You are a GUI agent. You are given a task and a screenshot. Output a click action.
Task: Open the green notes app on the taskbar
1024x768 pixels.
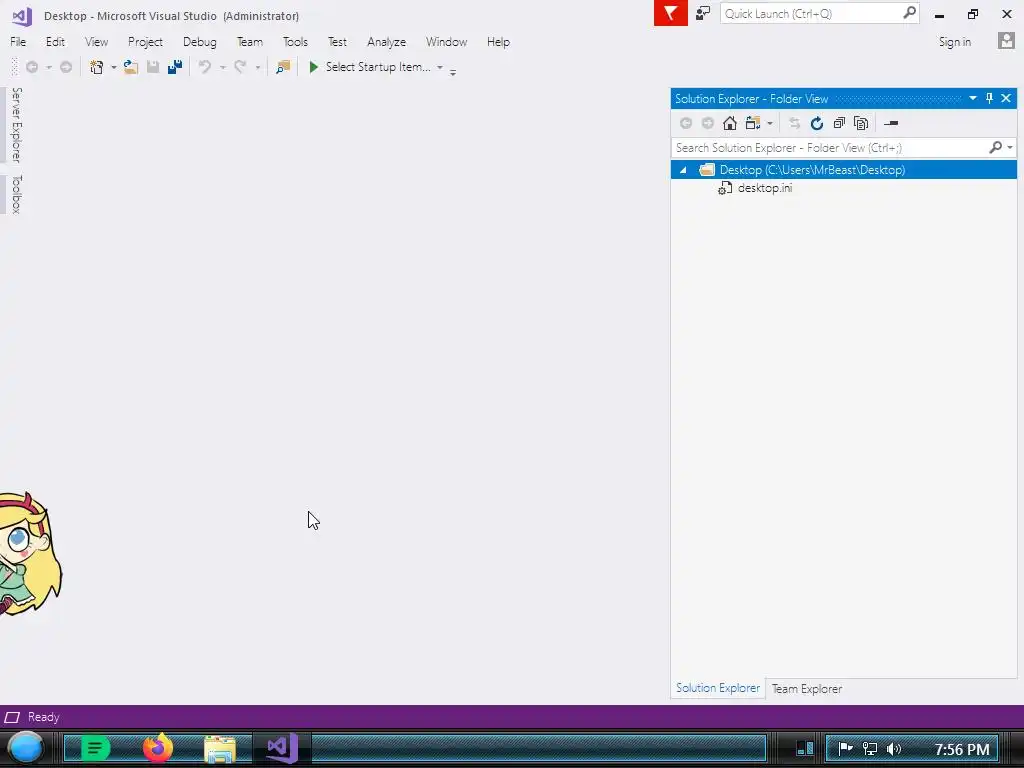tap(95, 748)
